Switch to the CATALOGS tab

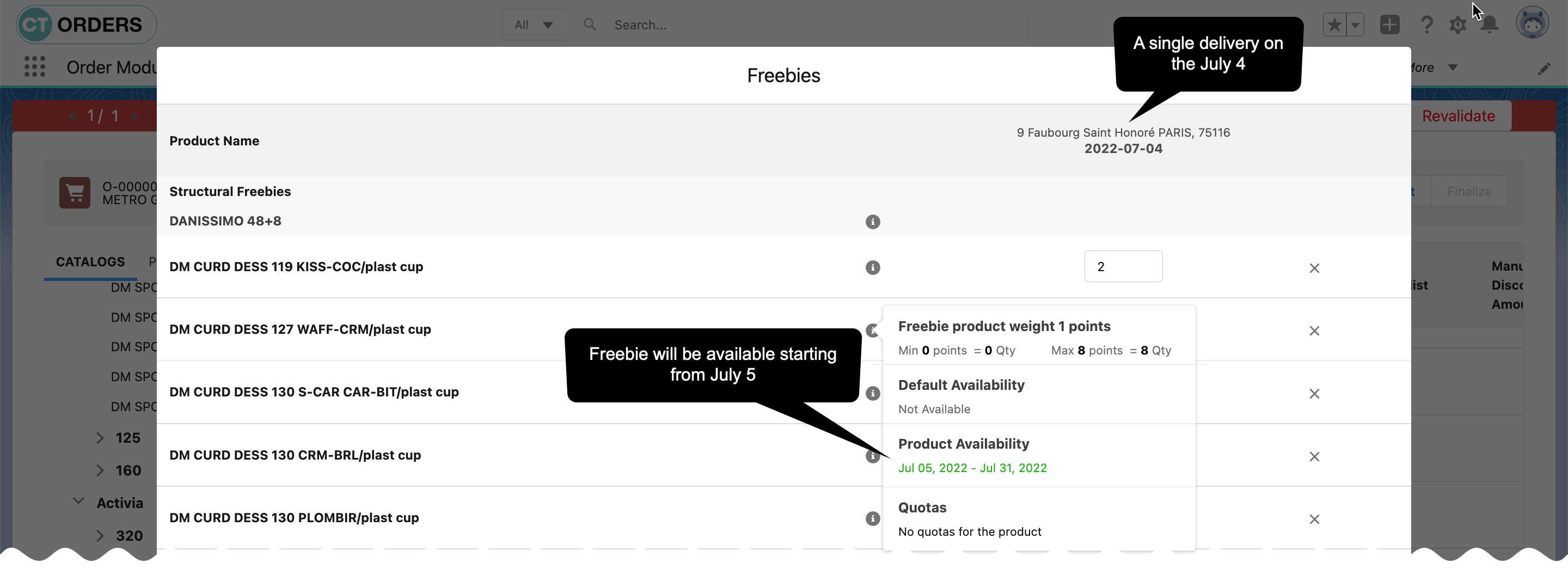[x=89, y=262]
